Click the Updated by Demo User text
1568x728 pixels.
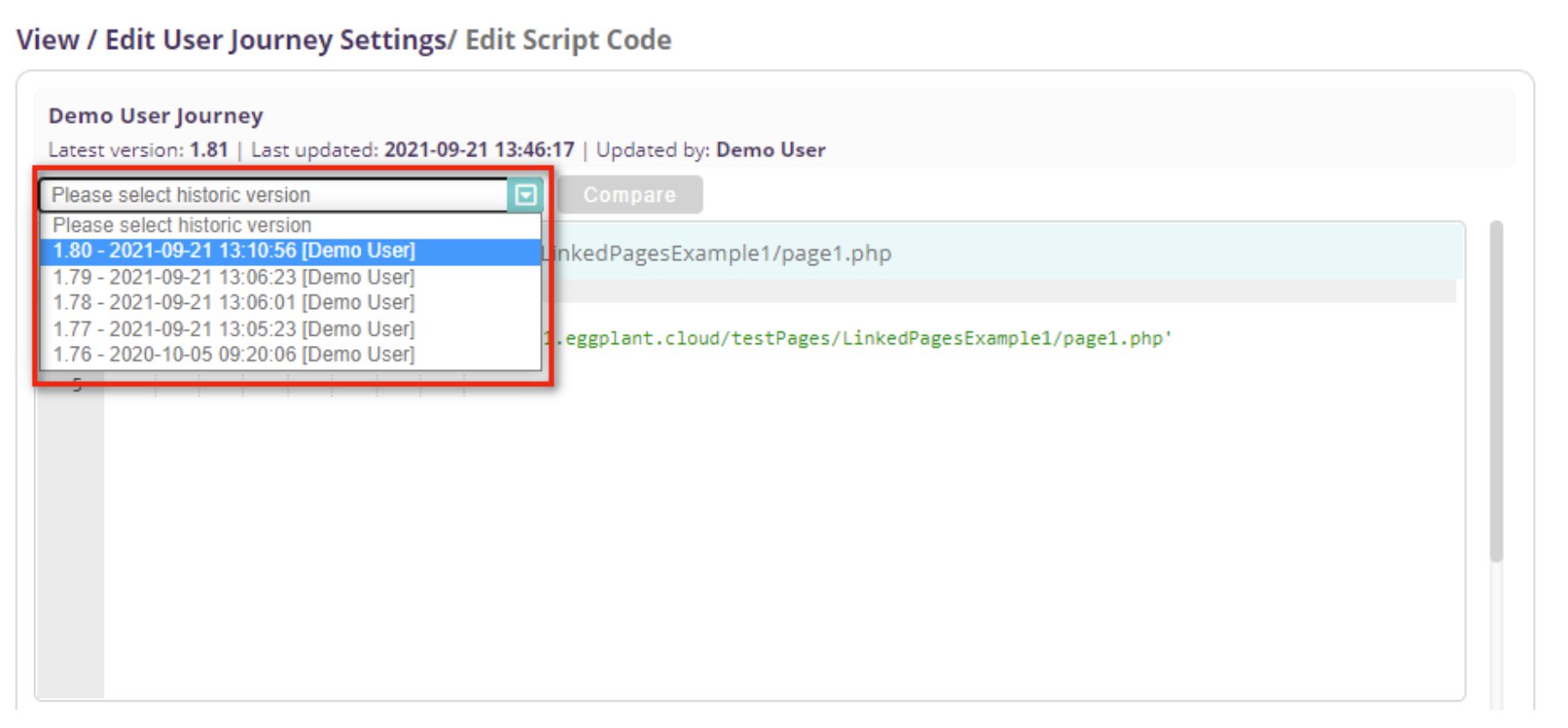711,150
